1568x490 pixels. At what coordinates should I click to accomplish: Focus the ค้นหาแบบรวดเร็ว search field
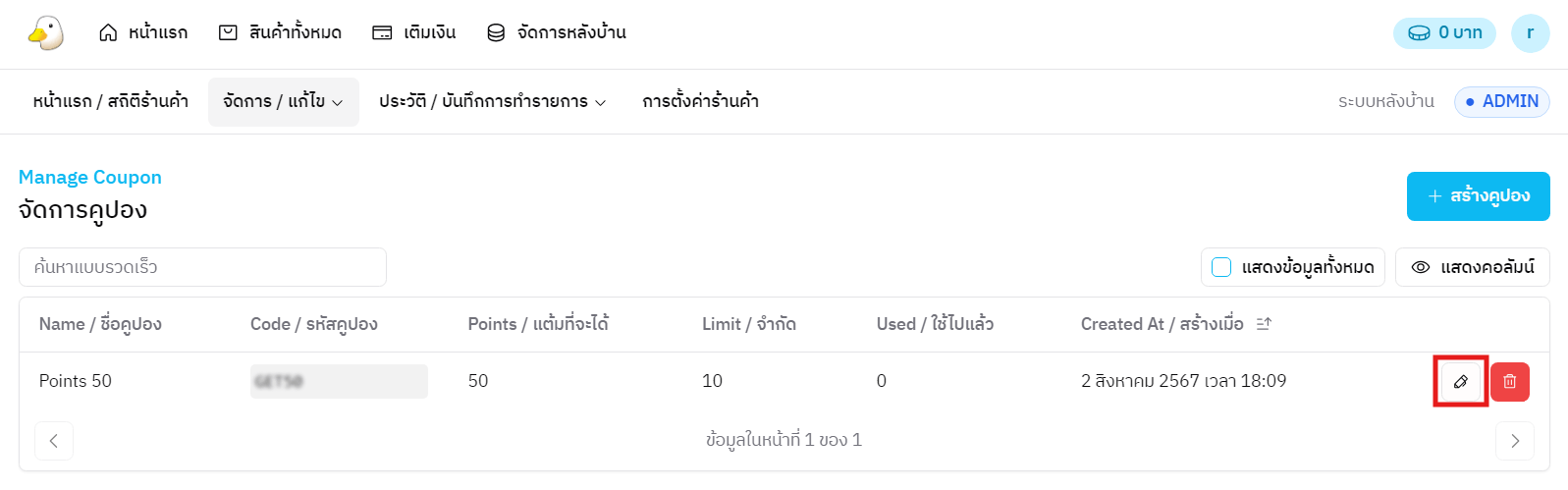202,267
